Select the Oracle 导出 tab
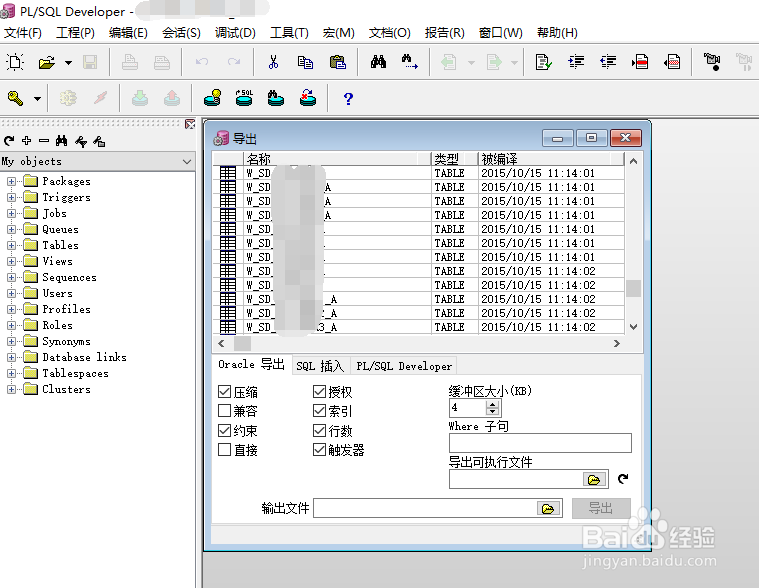759x588 pixels. point(251,364)
